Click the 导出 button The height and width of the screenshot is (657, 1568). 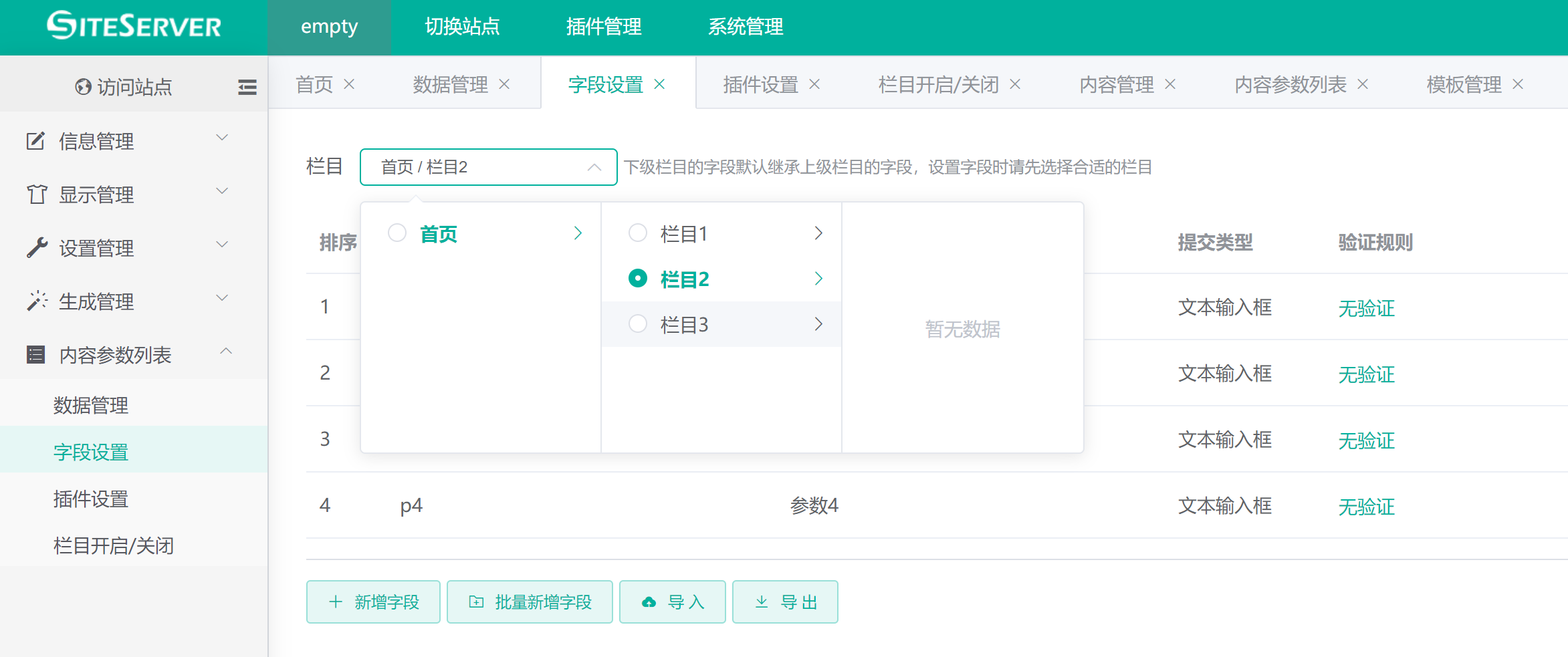[x=785, y=602]
